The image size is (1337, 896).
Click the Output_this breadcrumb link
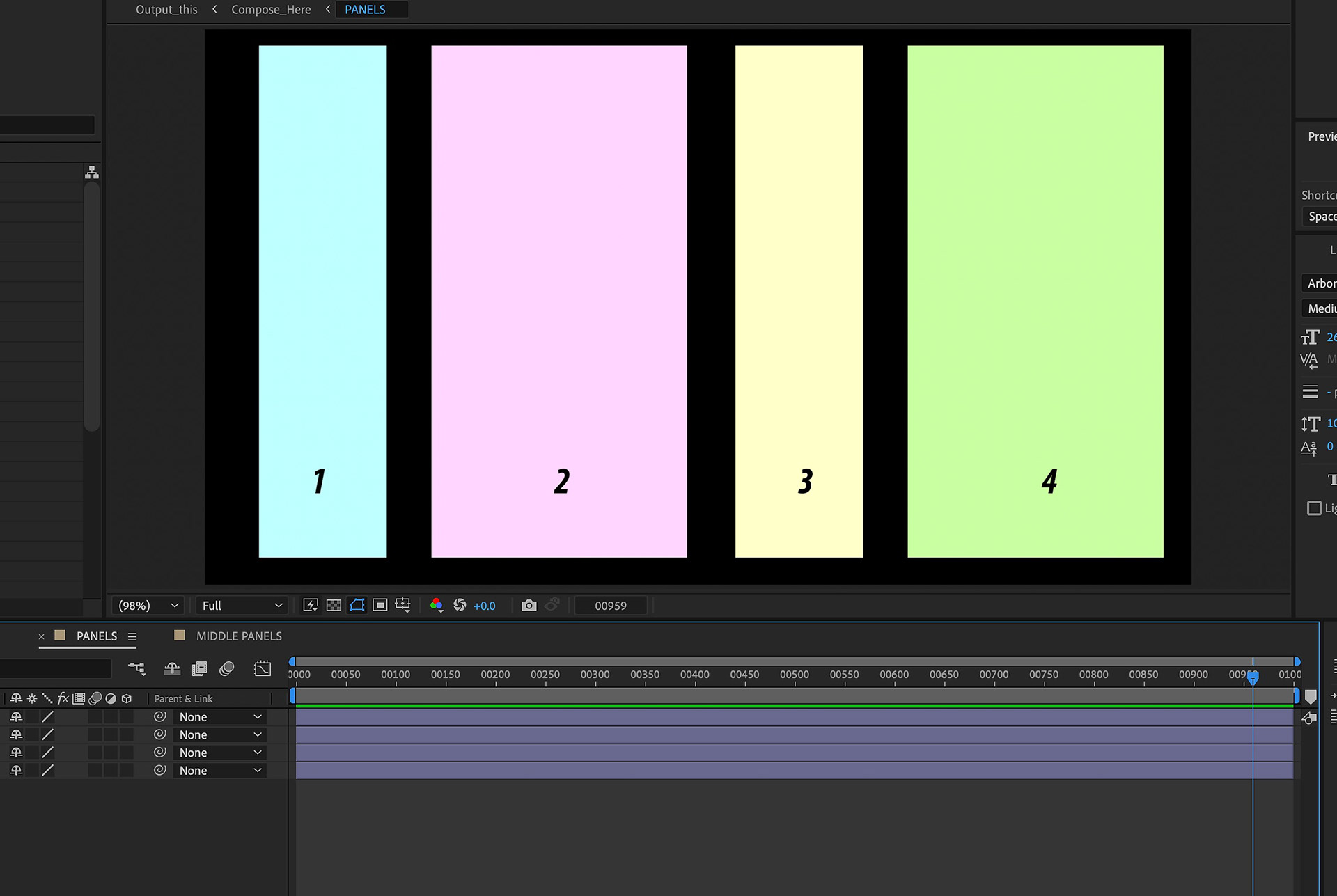(x=166, y=10)
